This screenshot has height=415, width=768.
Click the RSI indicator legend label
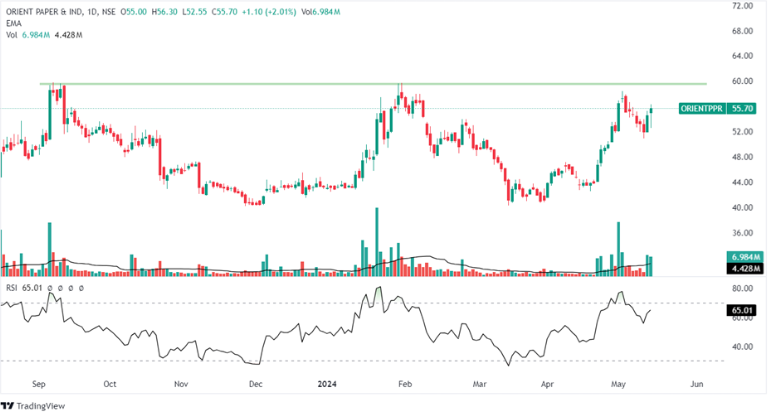click(10, 287)
